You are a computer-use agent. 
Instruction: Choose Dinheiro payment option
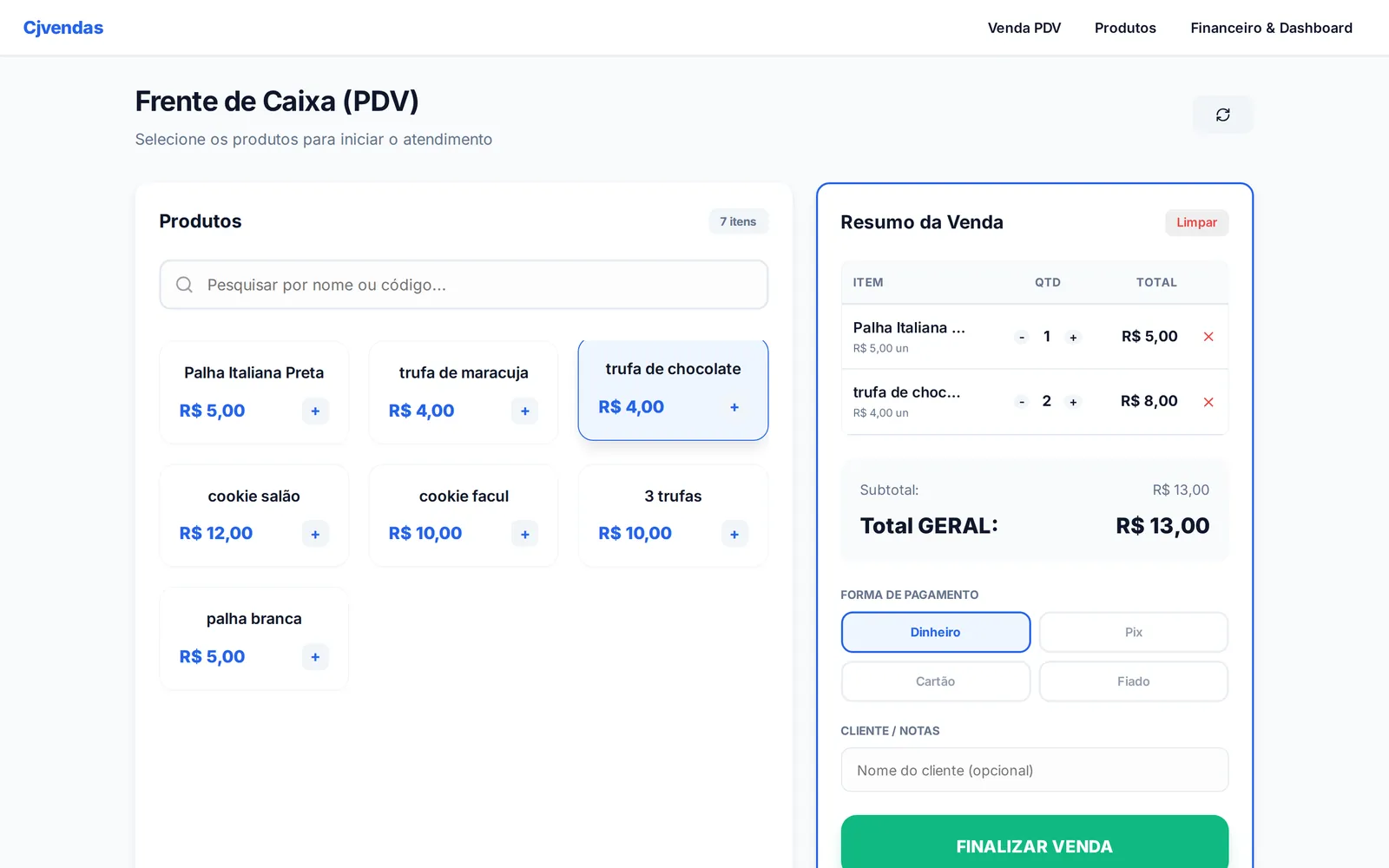[x=935, y=632]
